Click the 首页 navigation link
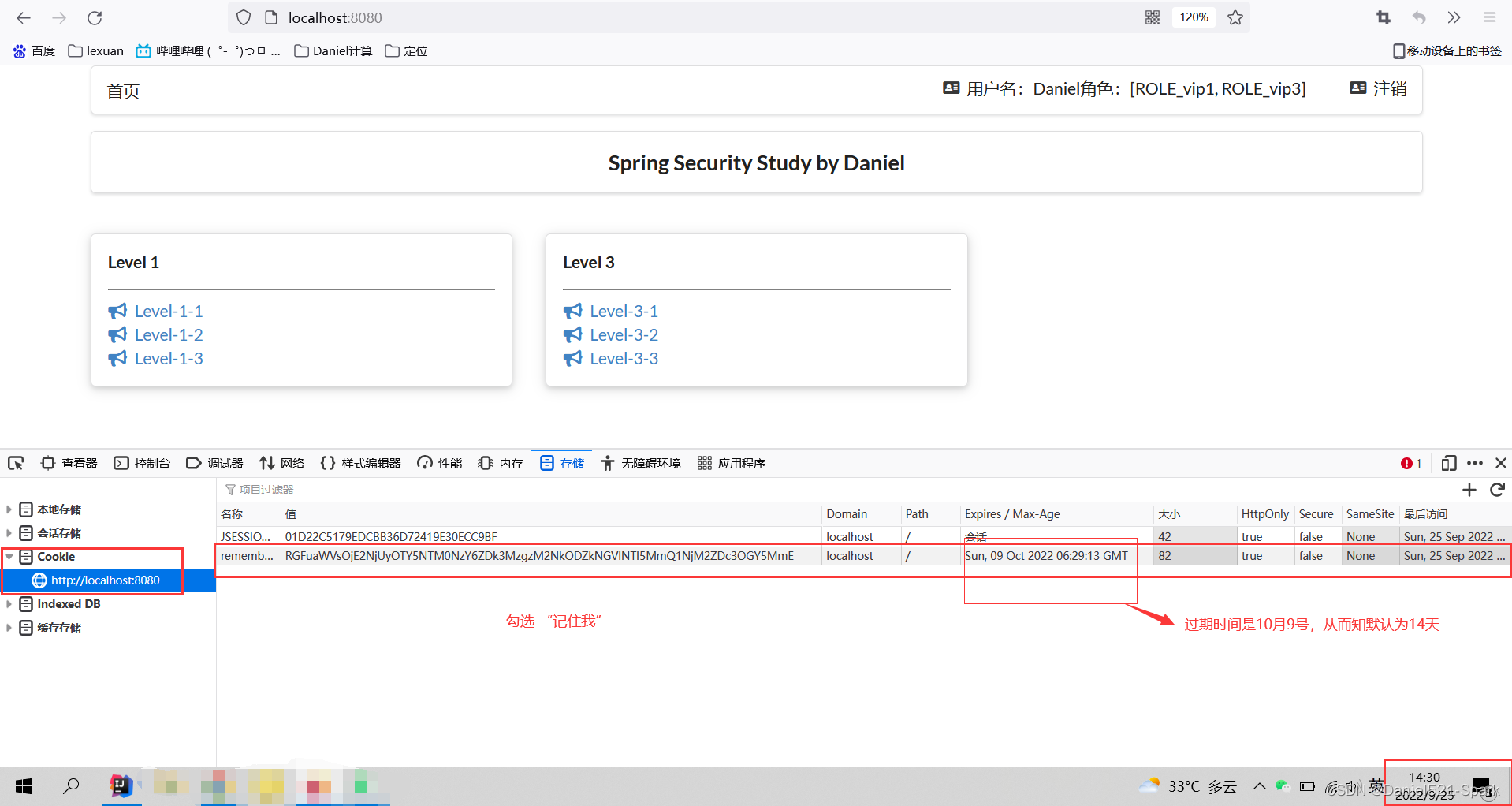The image size is (1512, 806). 123,91
